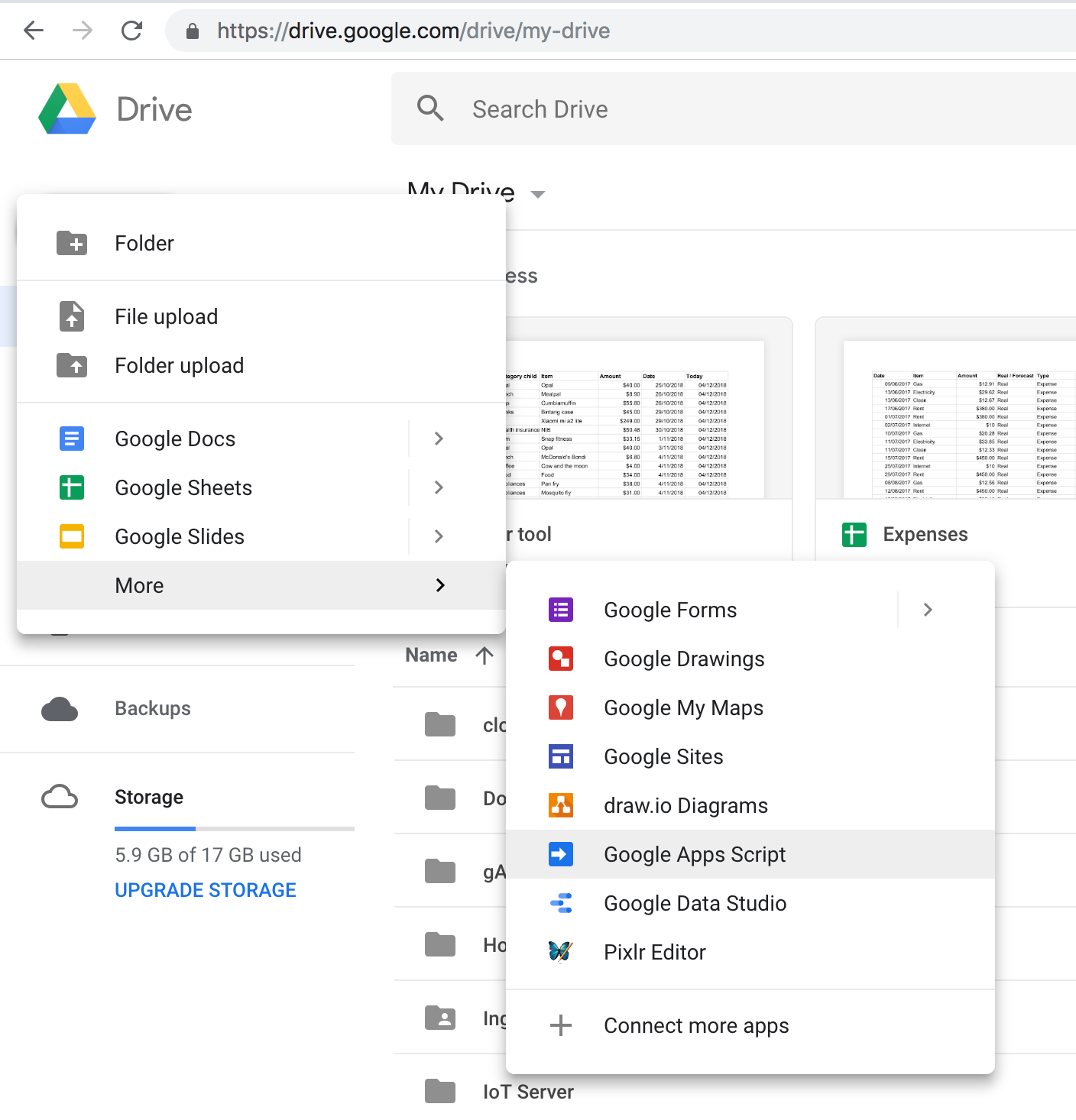Screen dimensions: 1076x1120
Task: Click the purple Google Forms icon
Action: [x=561, y=610]
